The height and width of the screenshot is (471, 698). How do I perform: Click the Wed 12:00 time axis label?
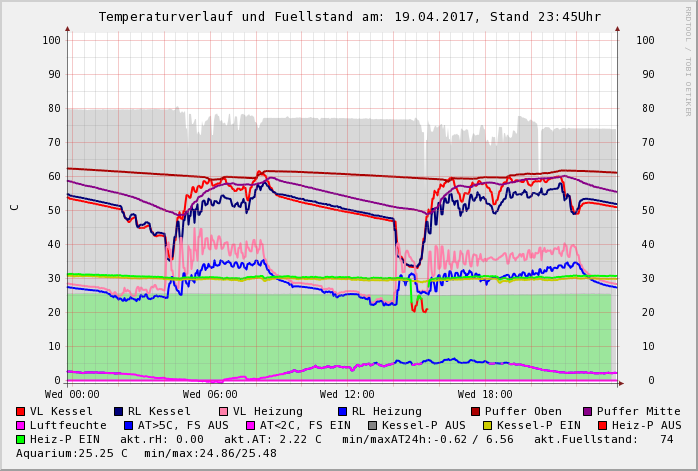(x=347, y=394)
